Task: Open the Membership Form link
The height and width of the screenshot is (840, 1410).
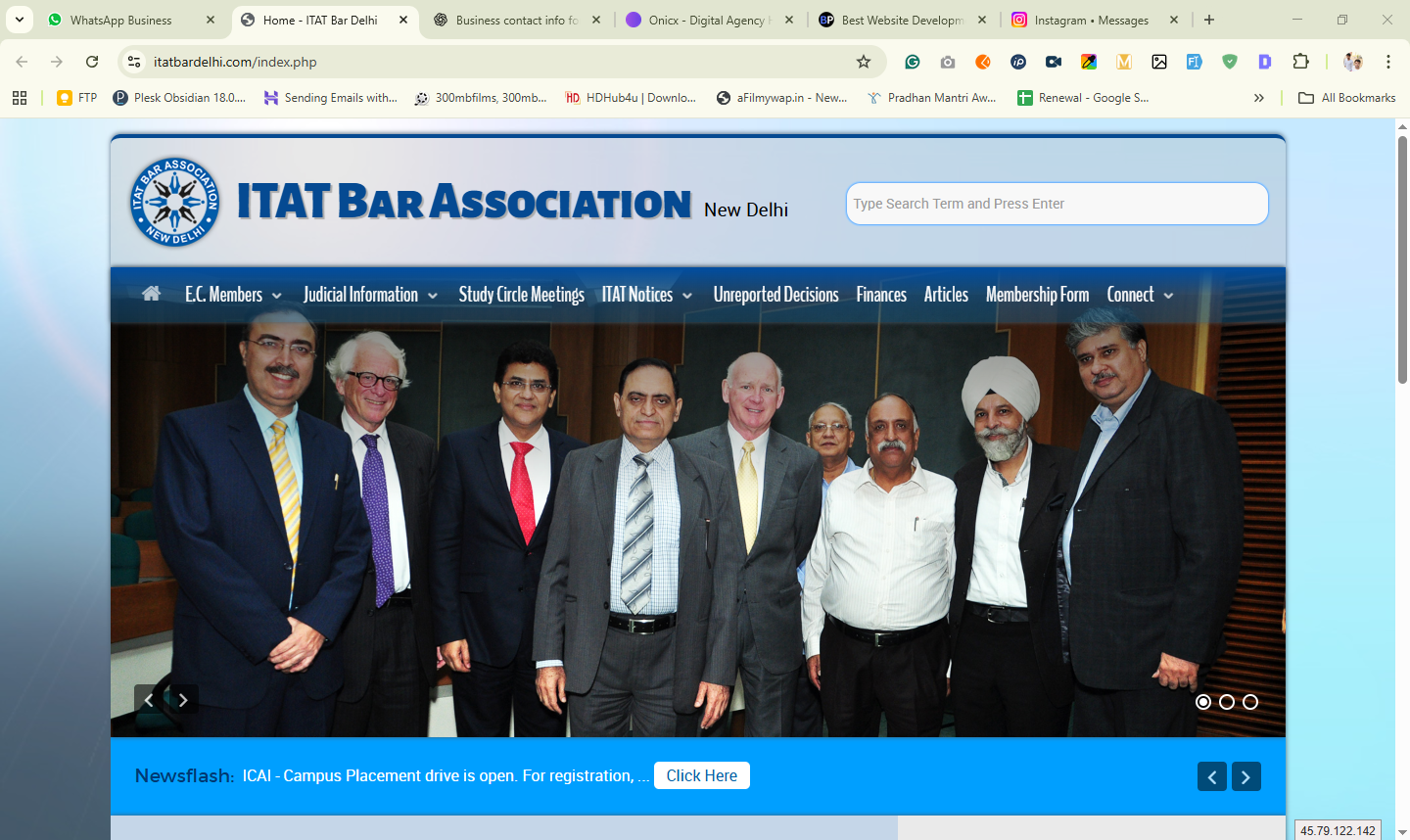Action: [x=1037, y=295]
